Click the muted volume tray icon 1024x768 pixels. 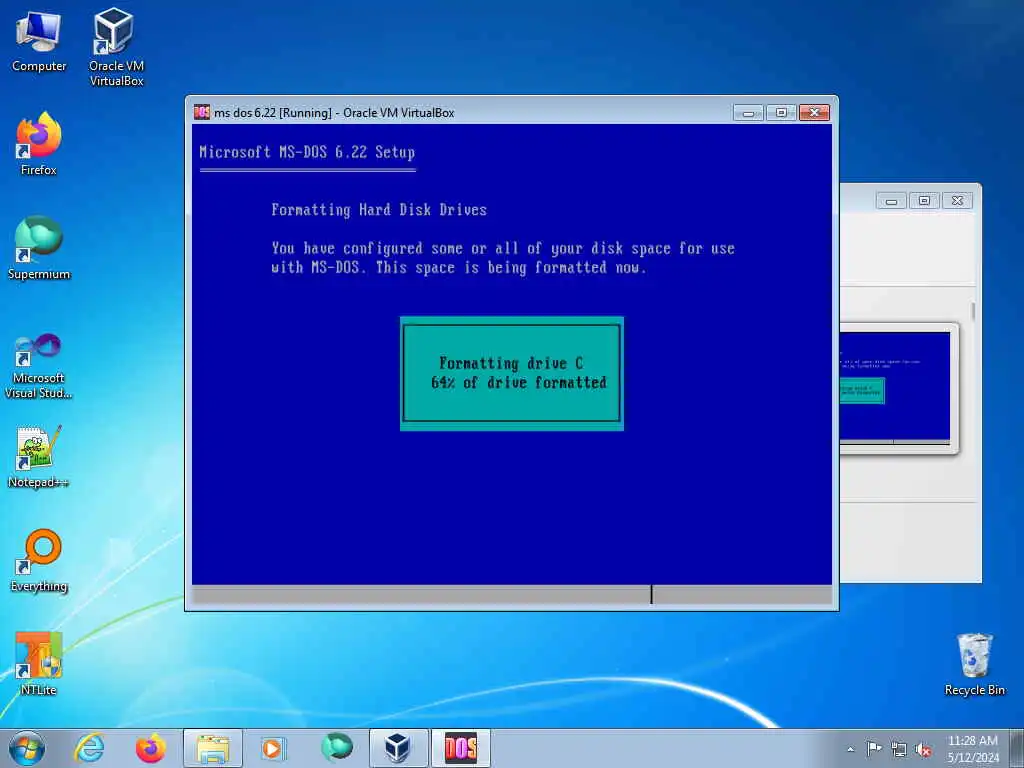[923, 749]
